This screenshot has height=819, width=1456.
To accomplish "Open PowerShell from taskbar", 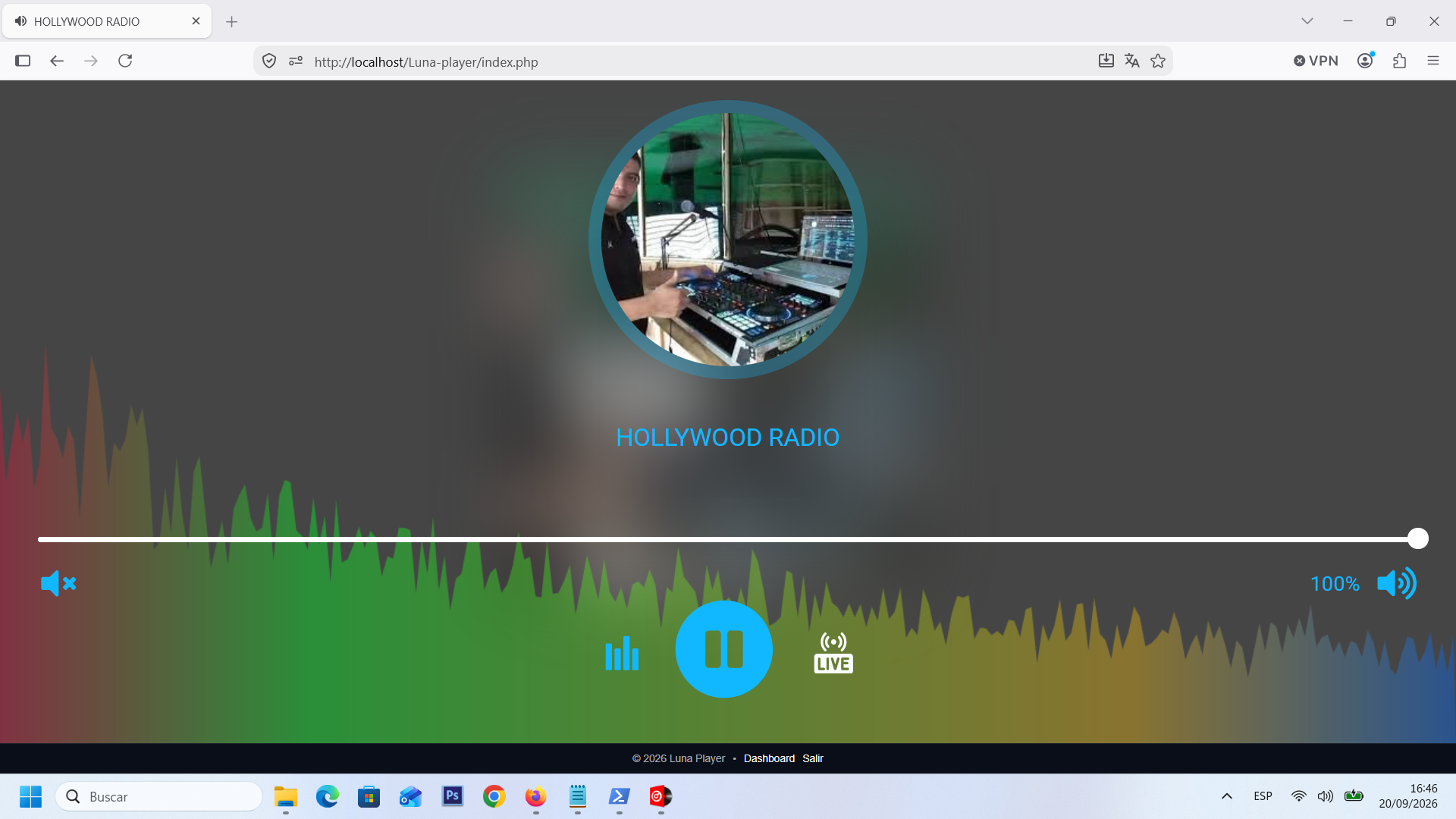I will coord(620,796).
